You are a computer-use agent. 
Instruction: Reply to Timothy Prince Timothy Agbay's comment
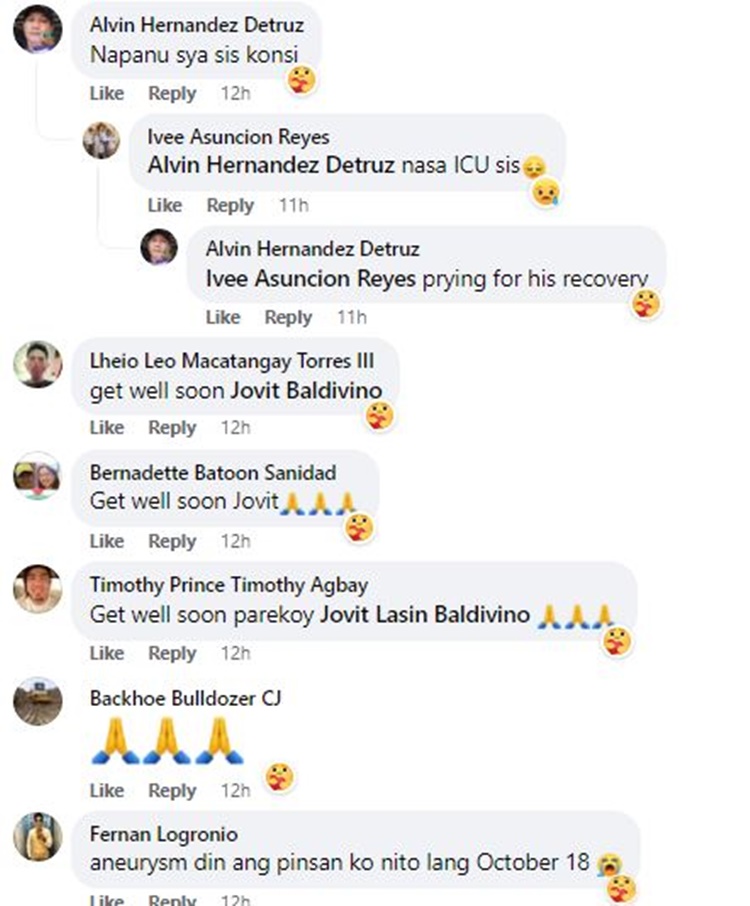pos(172,653)
